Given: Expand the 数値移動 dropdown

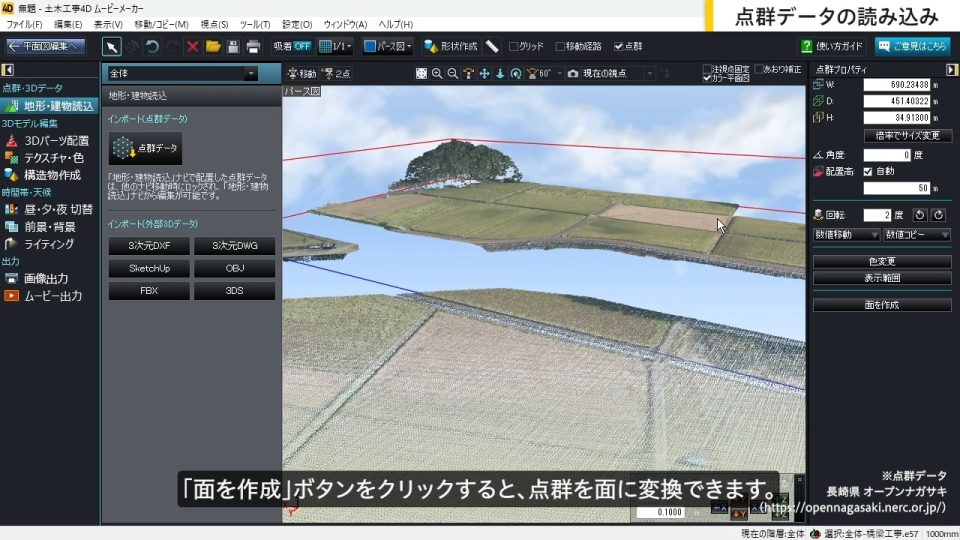Looking at the screenshot, I should click(845, 234).
